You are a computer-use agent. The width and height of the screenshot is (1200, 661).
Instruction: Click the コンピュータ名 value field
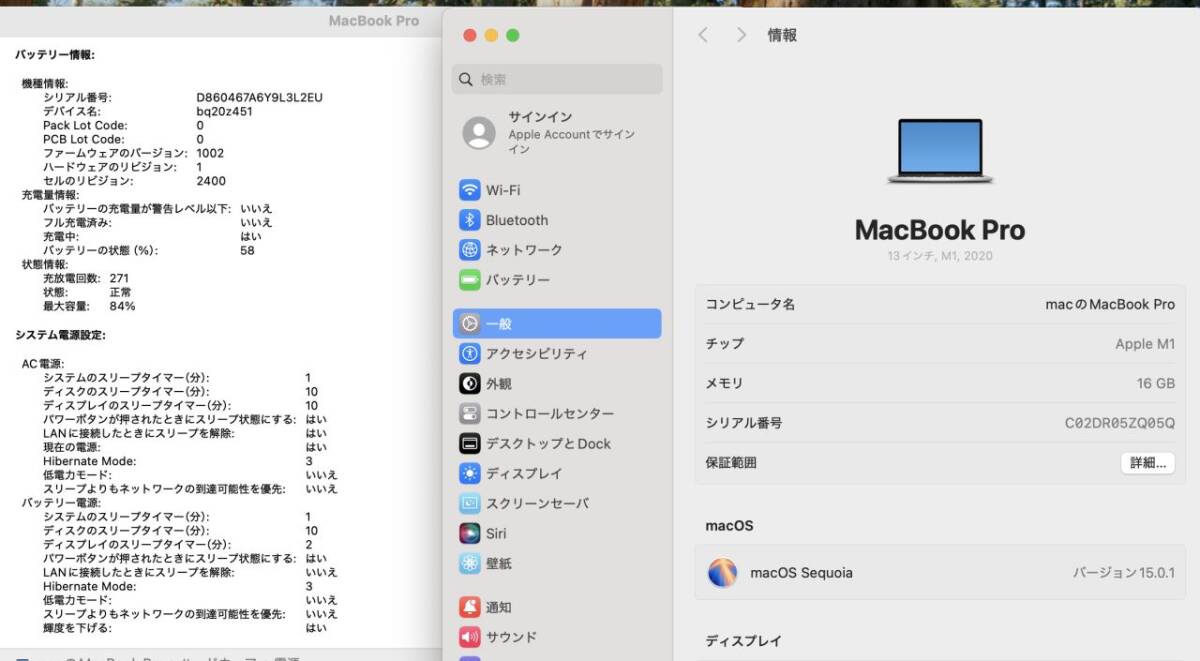pyautogui.click(x=1110, y=304)
